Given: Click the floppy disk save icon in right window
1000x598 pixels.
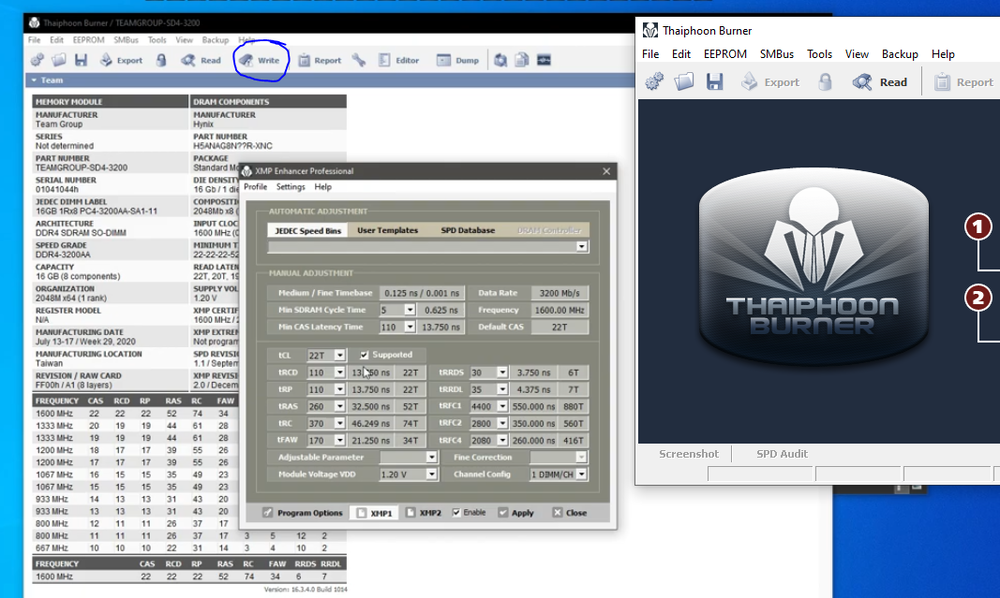Looking at the screenshot, I should pos(714,82).
